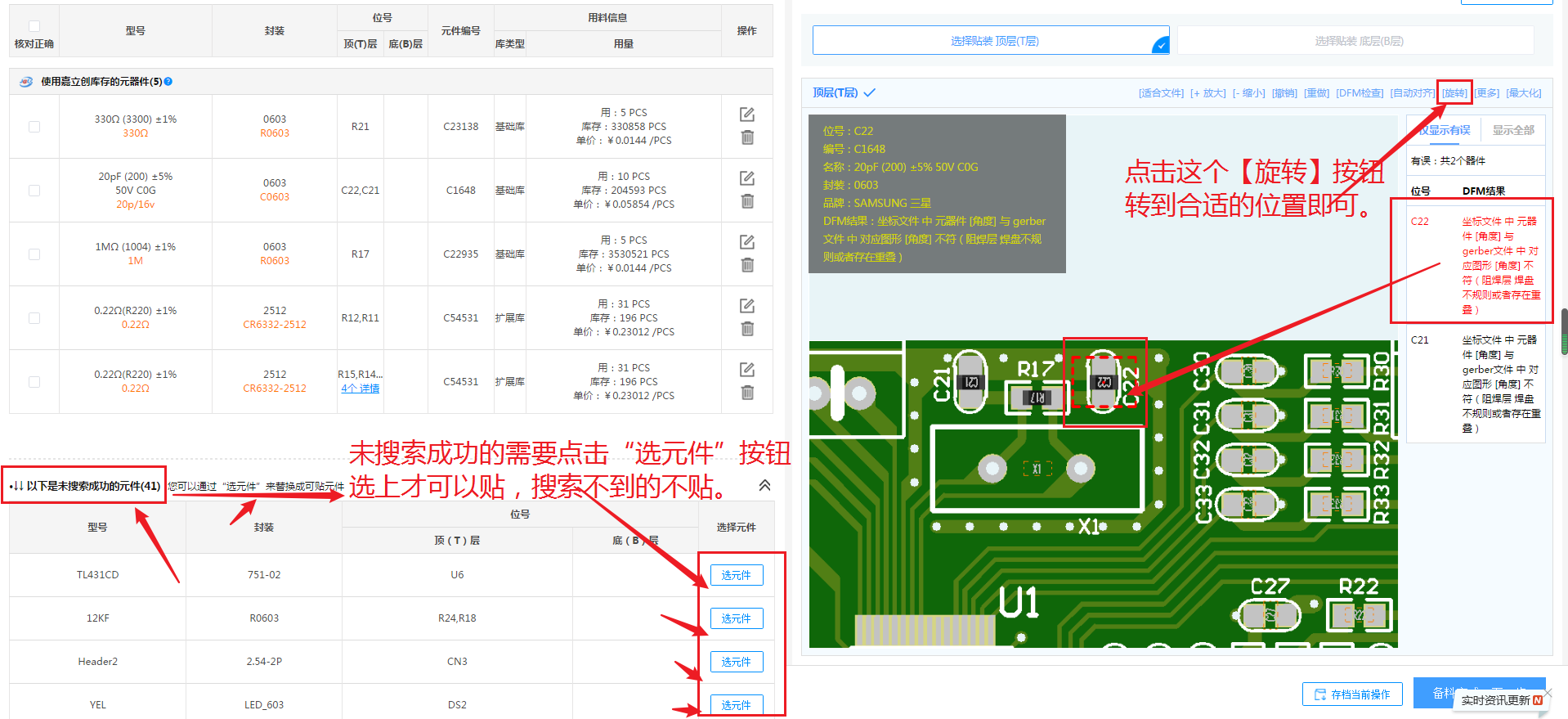The width and height of the screenshot is (1568, 719).
Task: Edit the 0.22Ω R15,R14 component row
Action: tap(747, 370)
